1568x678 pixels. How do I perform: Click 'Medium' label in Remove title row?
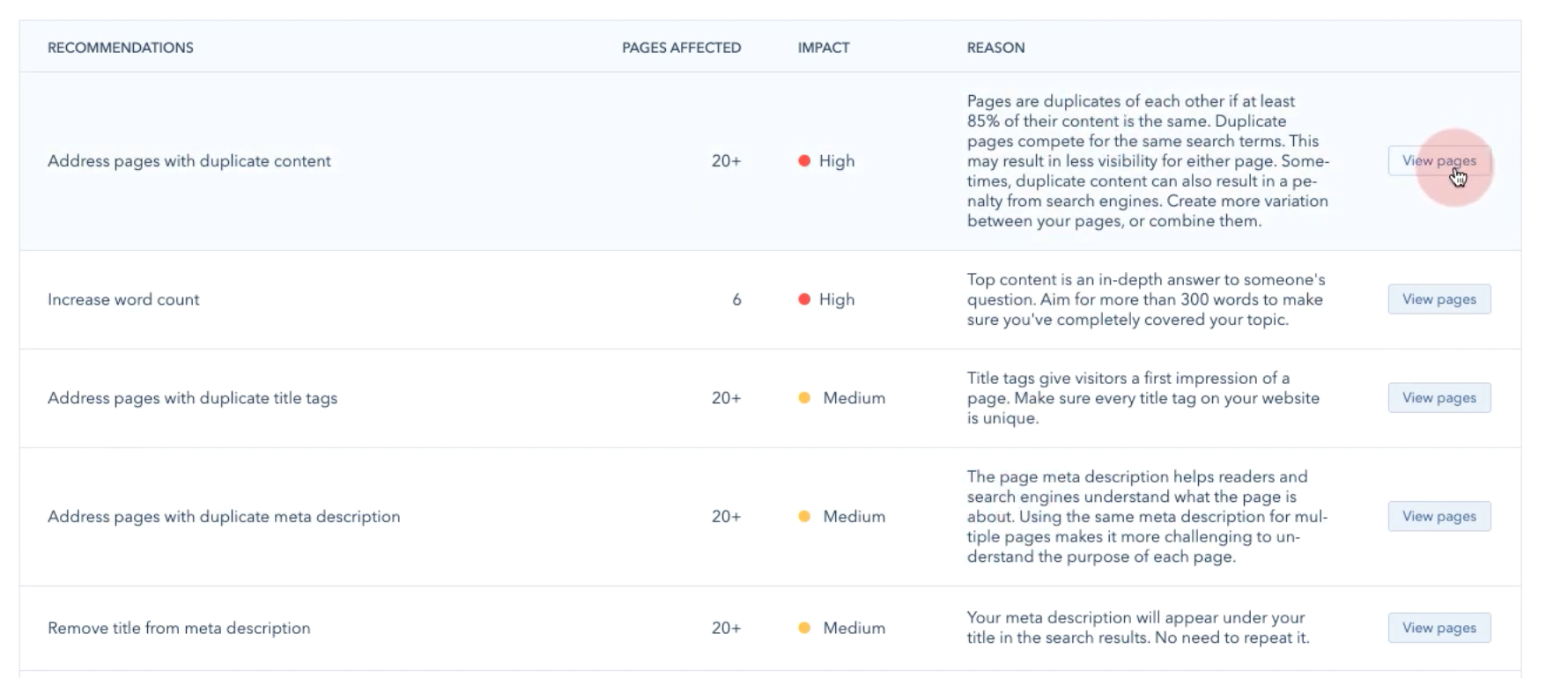point(854,628)
